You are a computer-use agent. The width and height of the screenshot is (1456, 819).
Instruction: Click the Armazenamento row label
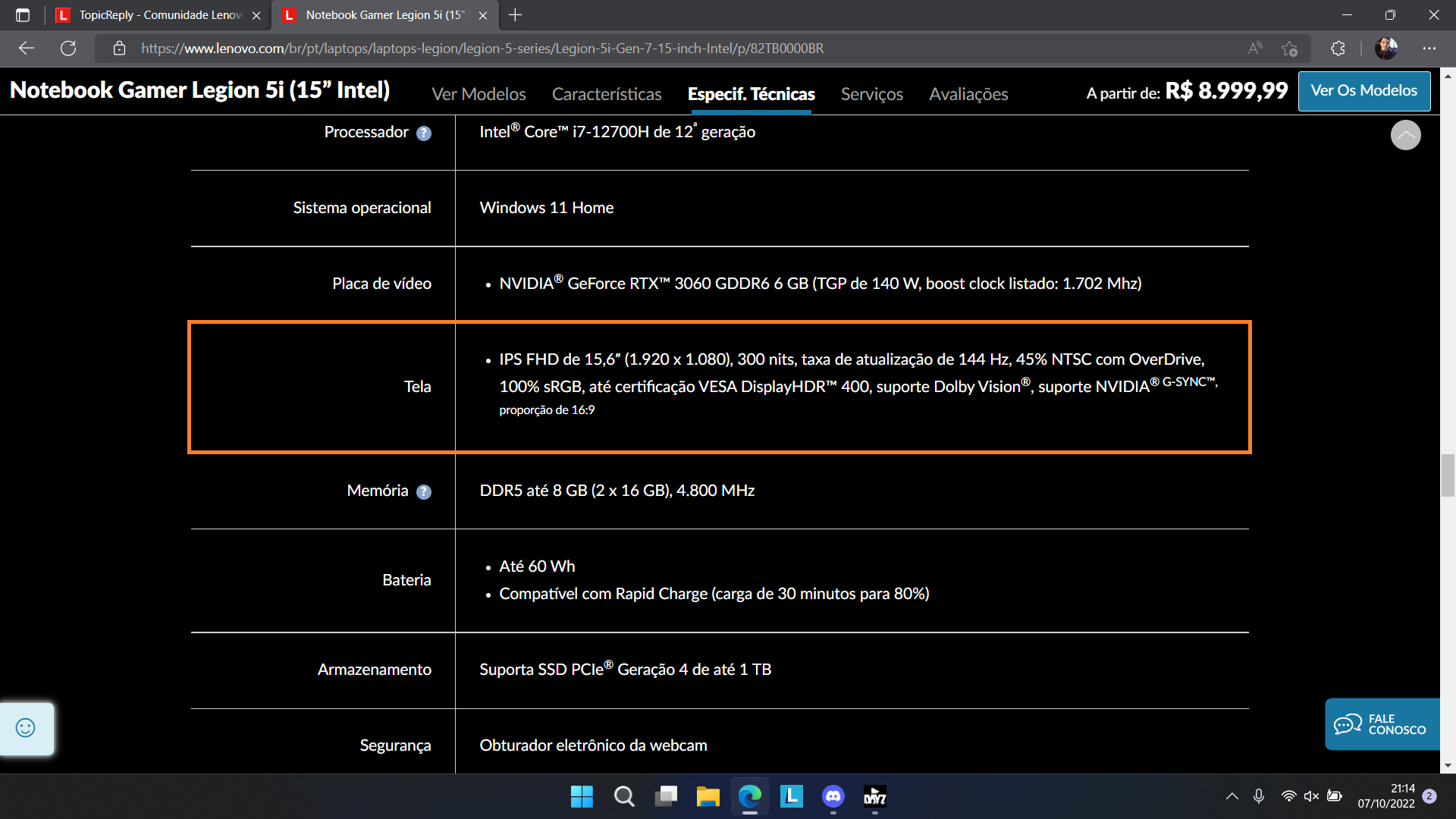click(374, 670)
